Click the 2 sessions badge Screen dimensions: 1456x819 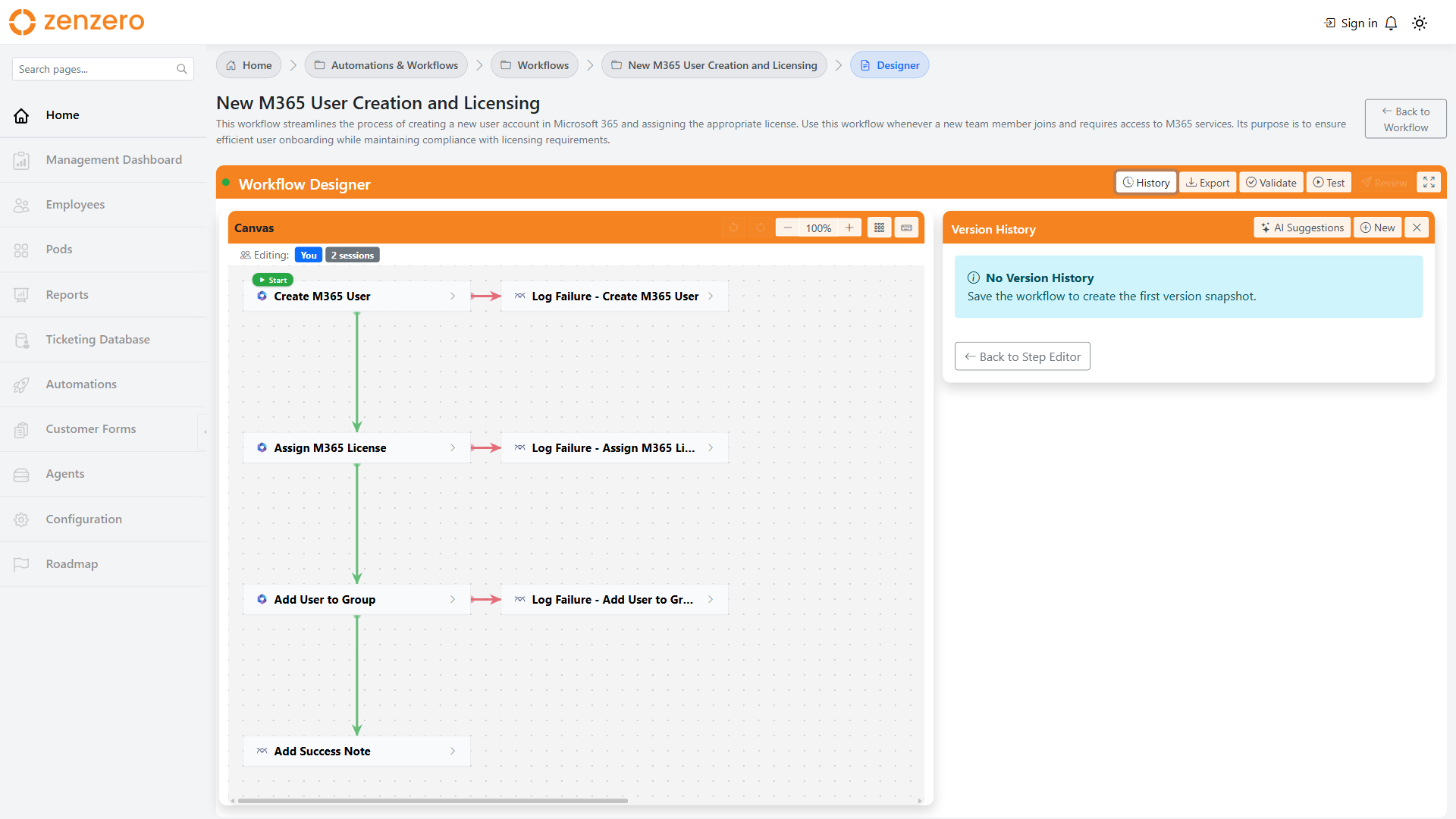353,256
